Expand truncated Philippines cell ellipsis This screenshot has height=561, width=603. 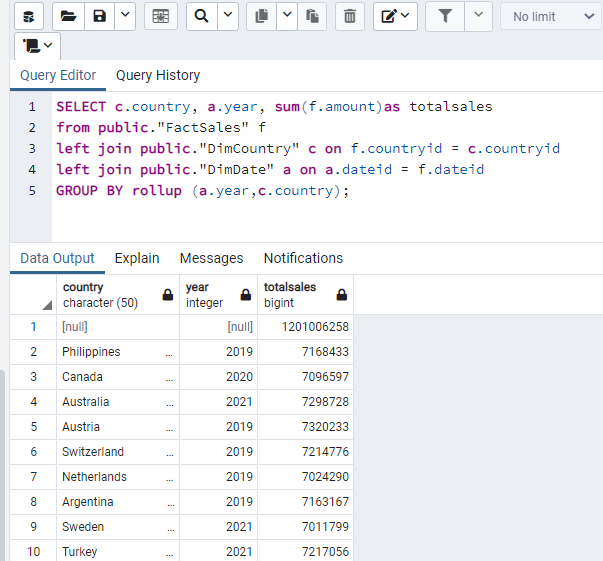(169, 355)
